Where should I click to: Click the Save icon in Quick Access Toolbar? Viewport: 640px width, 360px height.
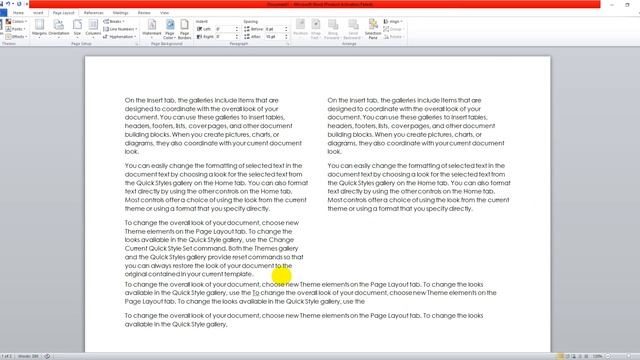pos(1,4)
